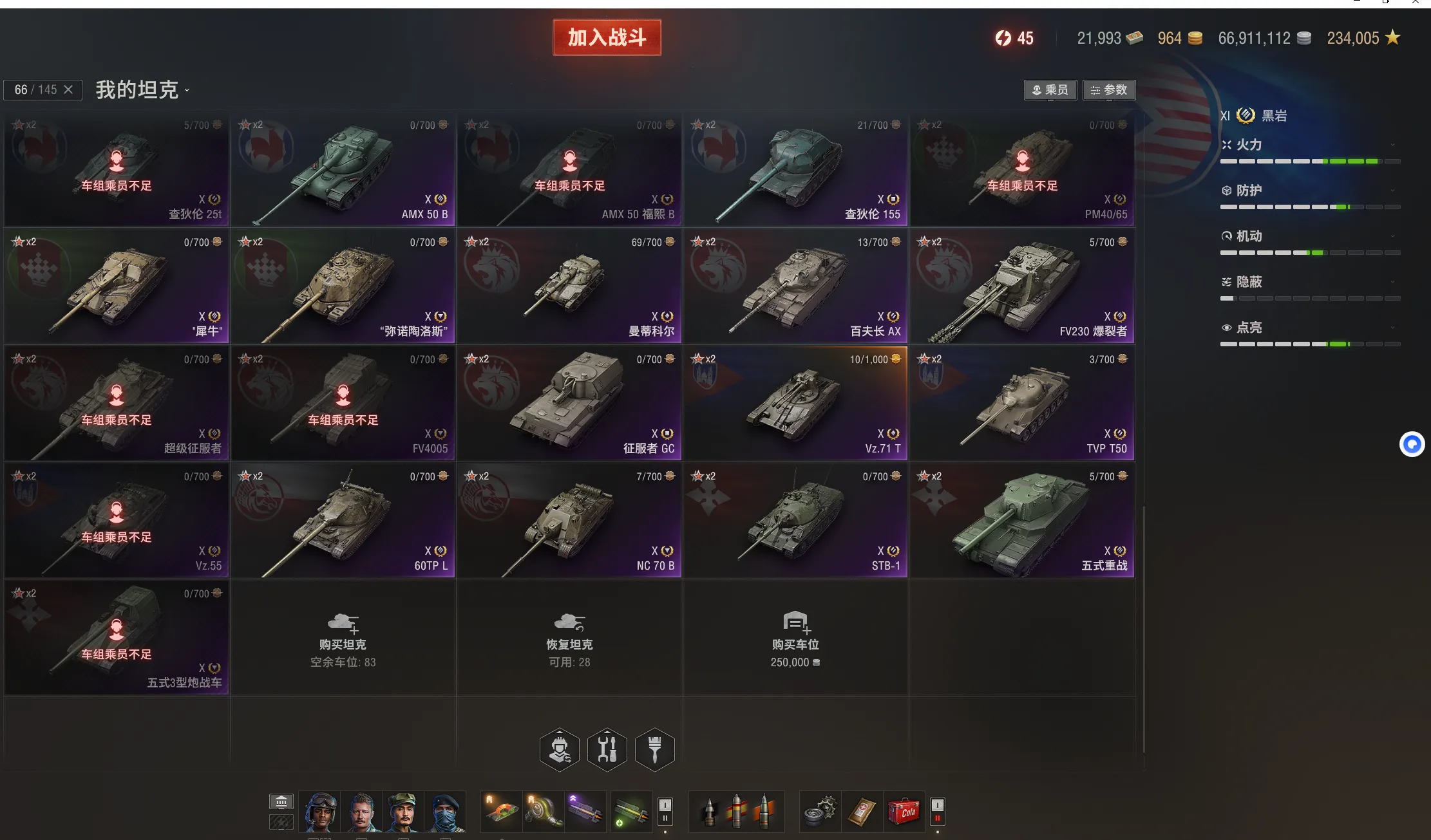Open the paintbrush customization icon
This screenshot has height=840, width=1431.
pos(654,749)
